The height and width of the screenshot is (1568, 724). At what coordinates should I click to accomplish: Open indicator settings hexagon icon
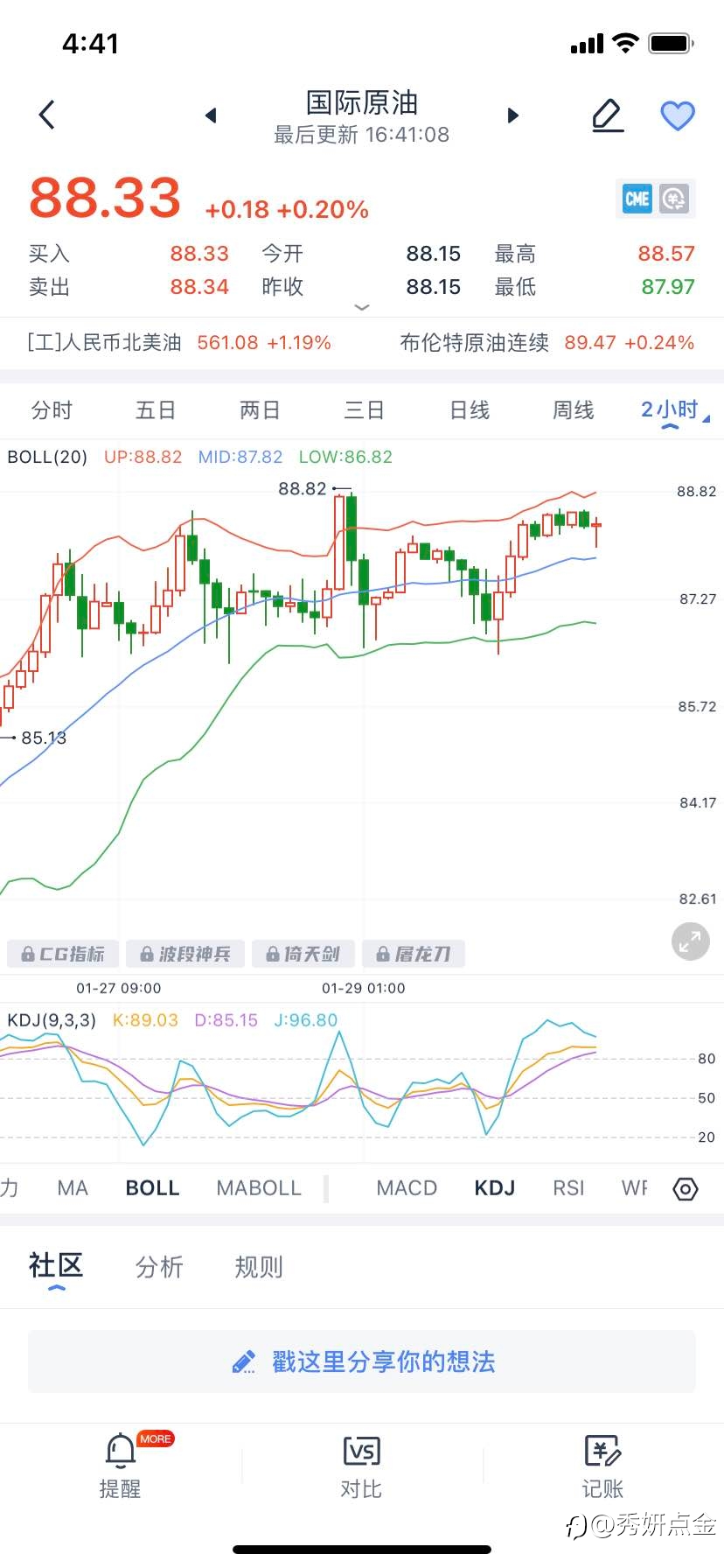(x=686, y=1189)
